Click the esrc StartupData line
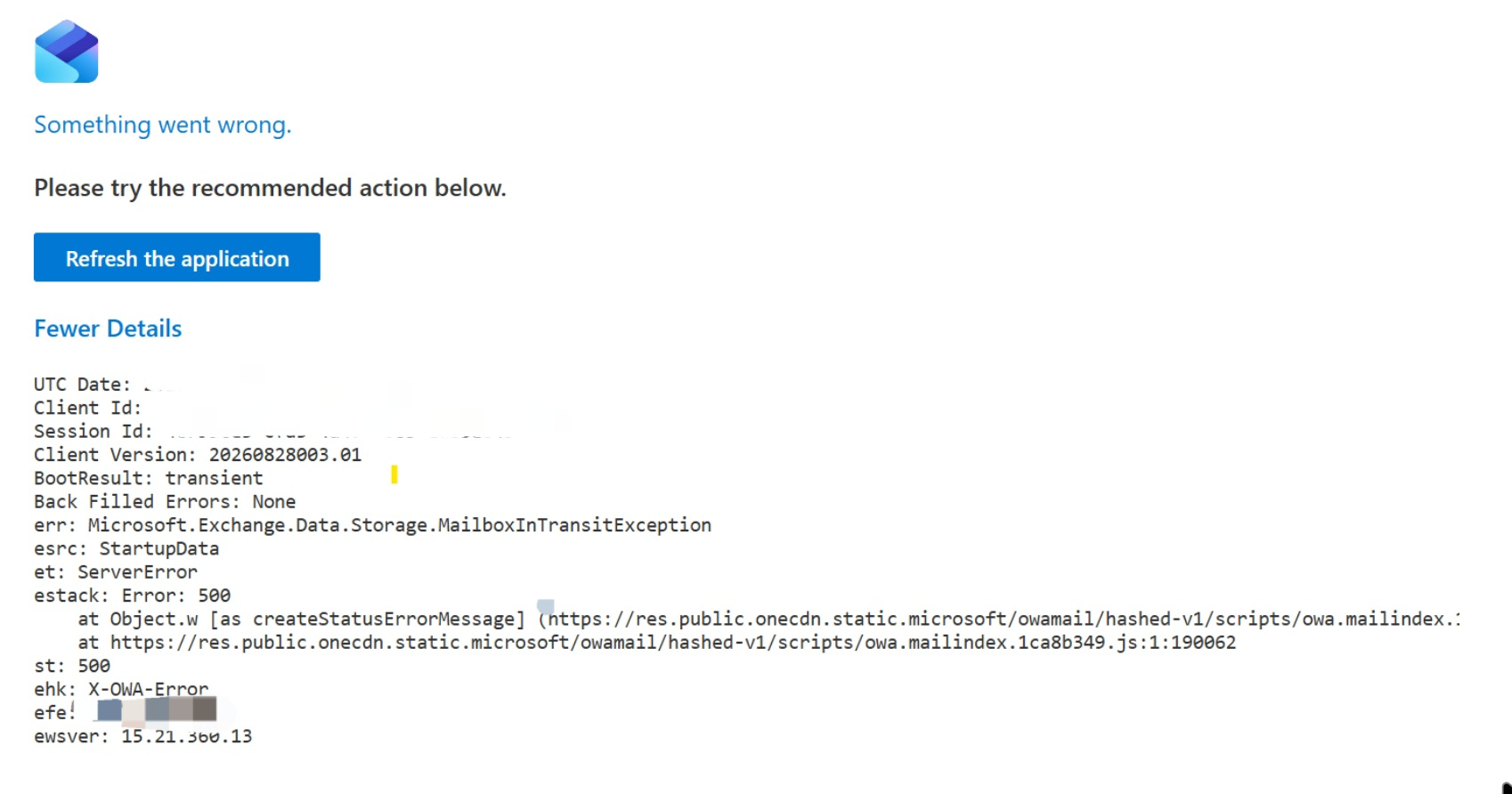The height and width of the screenshot is (794, 1512). click(x=126, y=548)
